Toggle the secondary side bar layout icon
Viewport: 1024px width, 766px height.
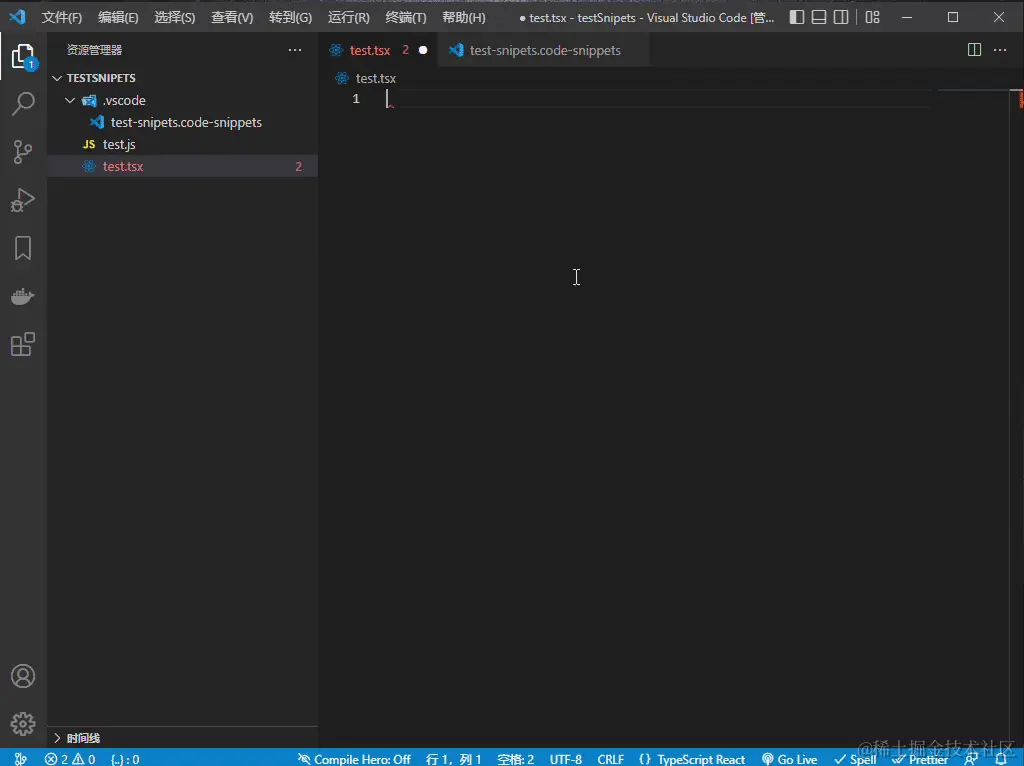841,17
